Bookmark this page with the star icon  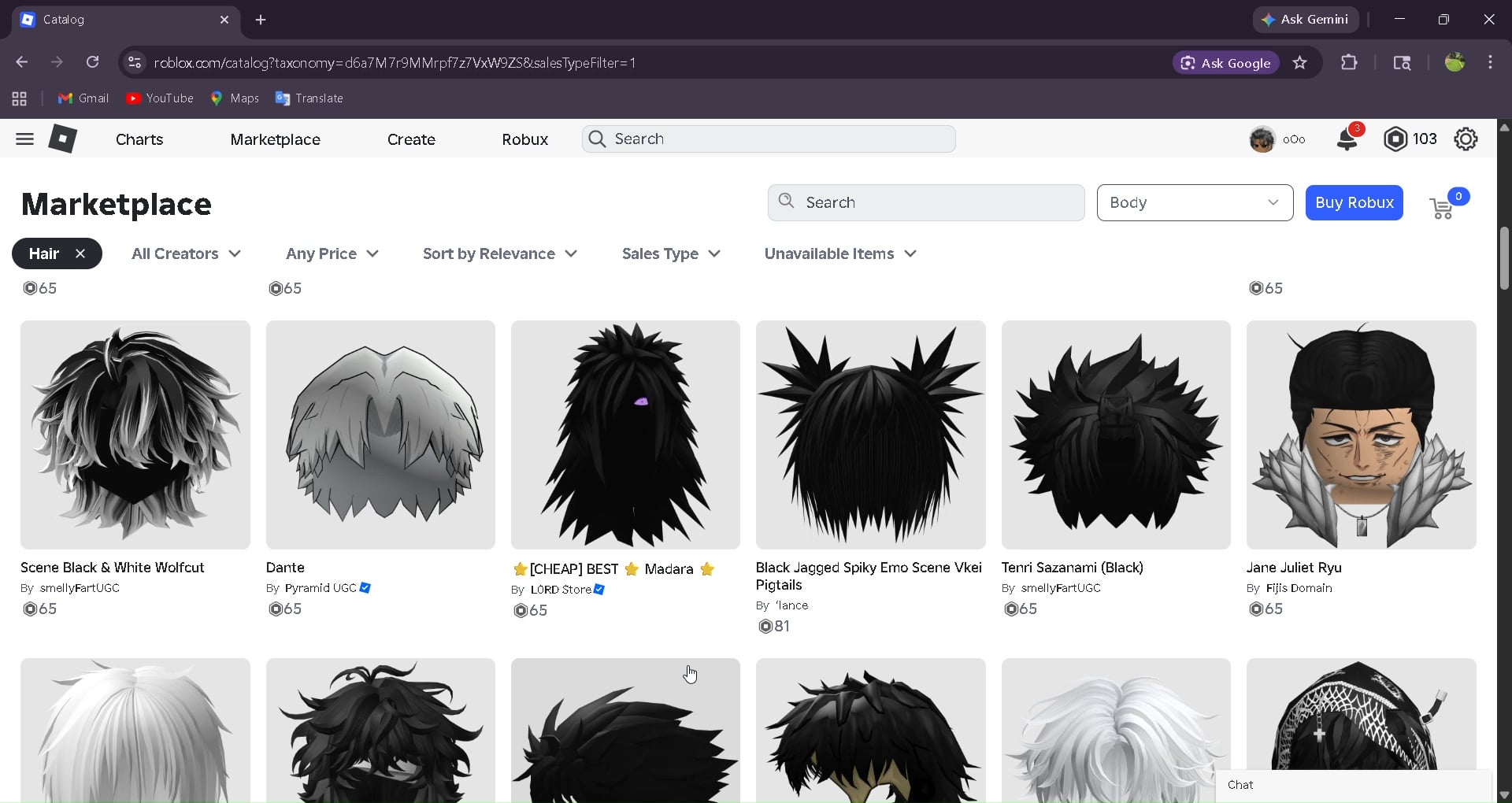click(x=1299, y=63)
